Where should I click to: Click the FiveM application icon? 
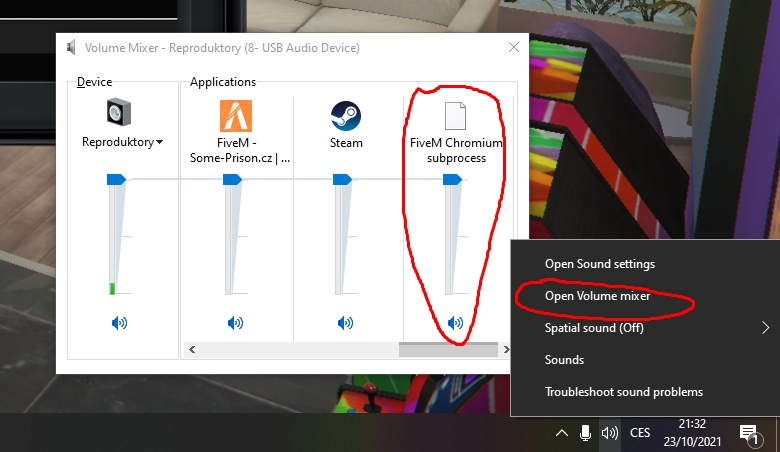(235, 115)
